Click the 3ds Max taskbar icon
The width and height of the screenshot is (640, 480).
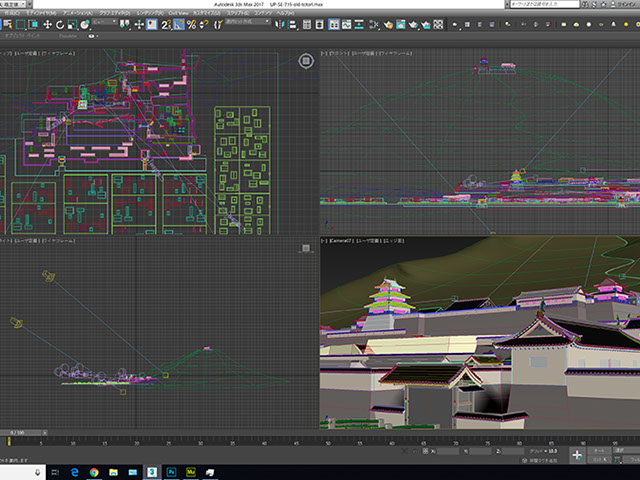(x=152, y=471)
